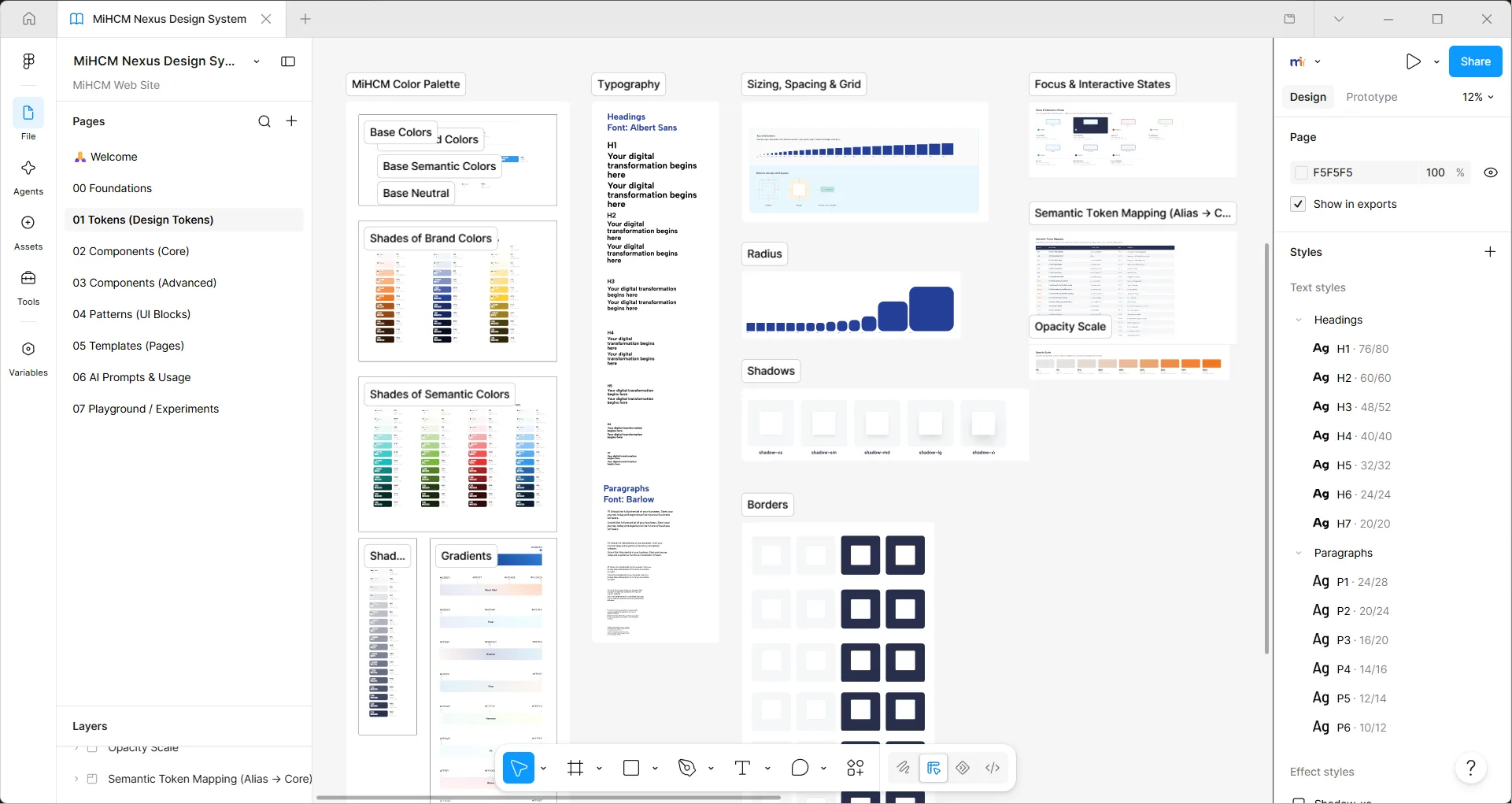Screen dimensions: 1512x804
Task: Toggle the sidebar layout panel icon
Action: (x=288, y=61)
